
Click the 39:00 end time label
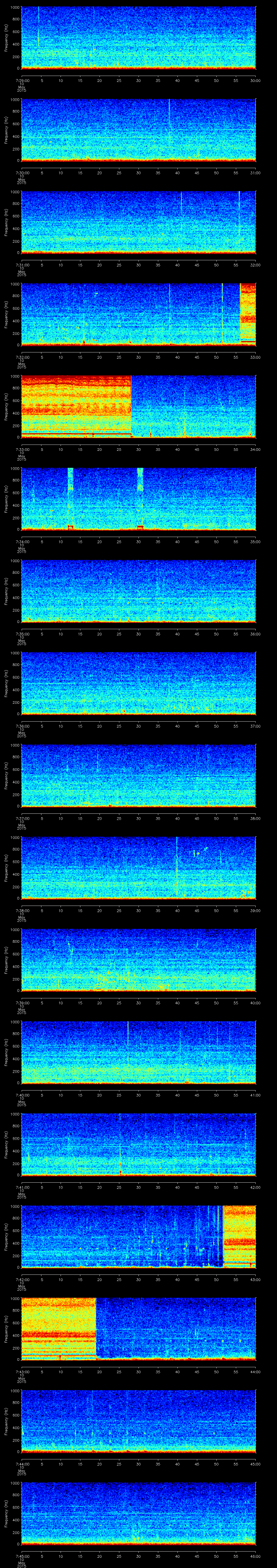[256, 910]
